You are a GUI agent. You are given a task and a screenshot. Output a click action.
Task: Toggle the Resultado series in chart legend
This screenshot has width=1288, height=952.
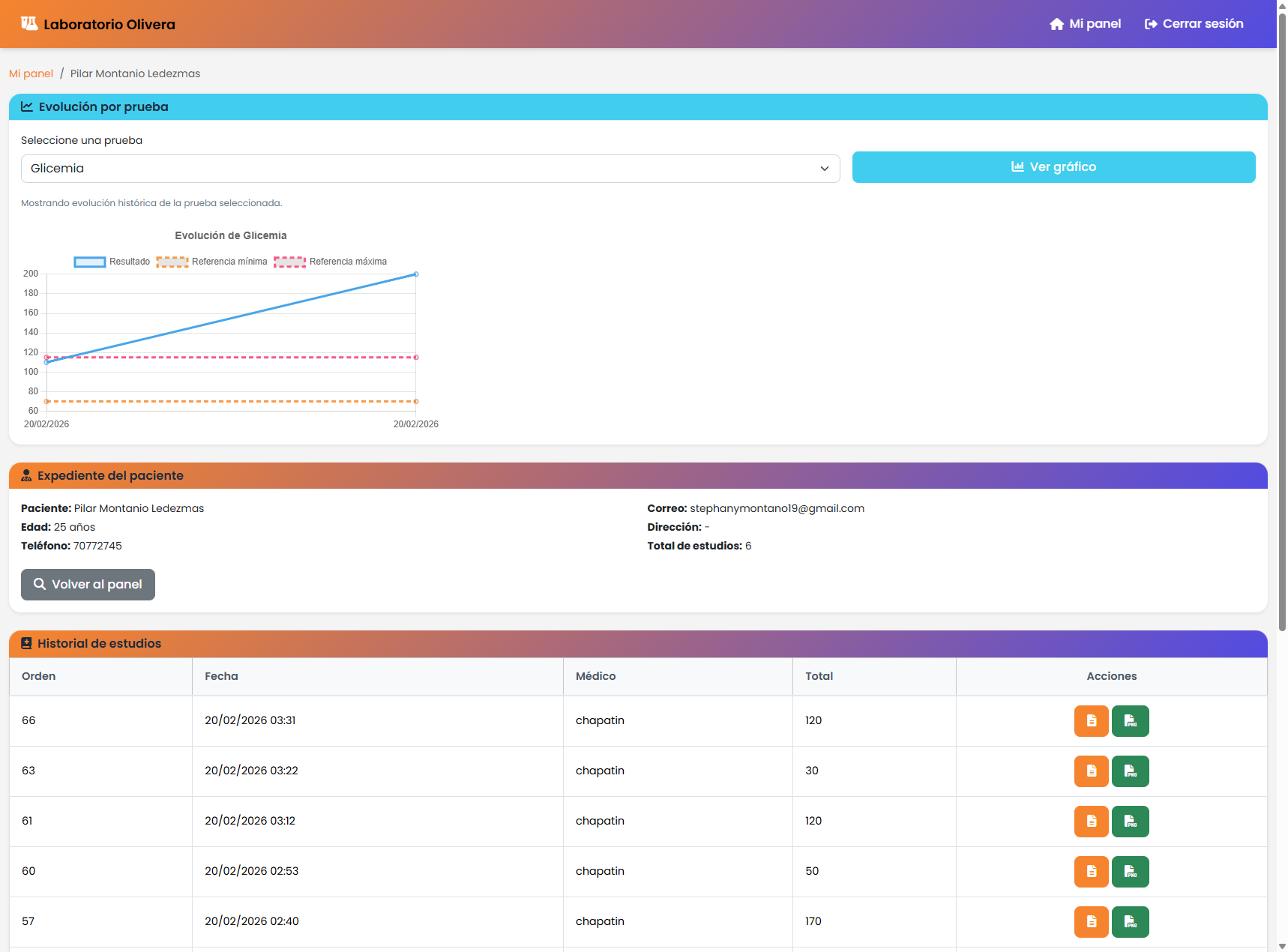(x=112, y=262)
